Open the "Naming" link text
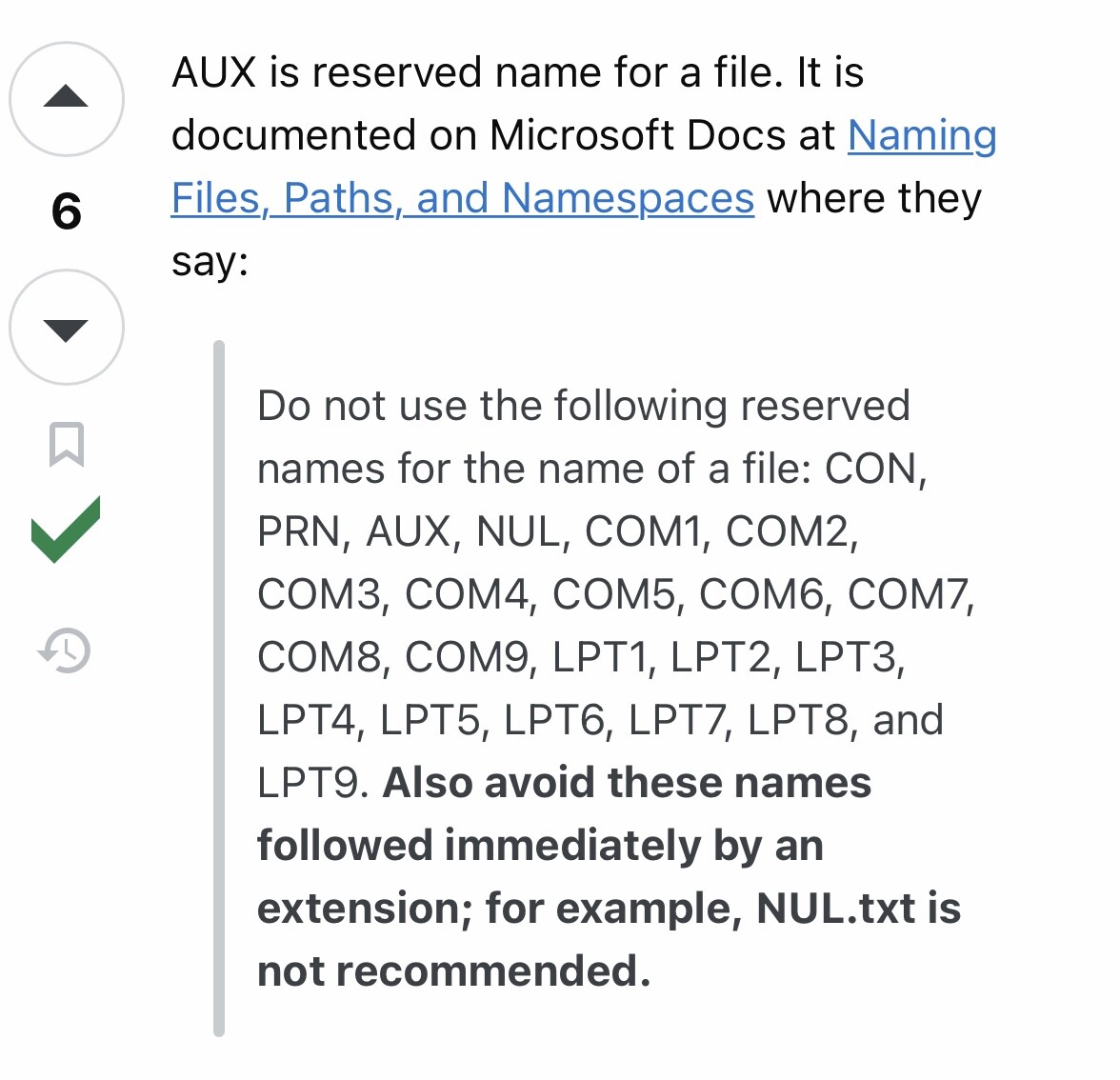1120x1080 pixels. tap(922, 135)
